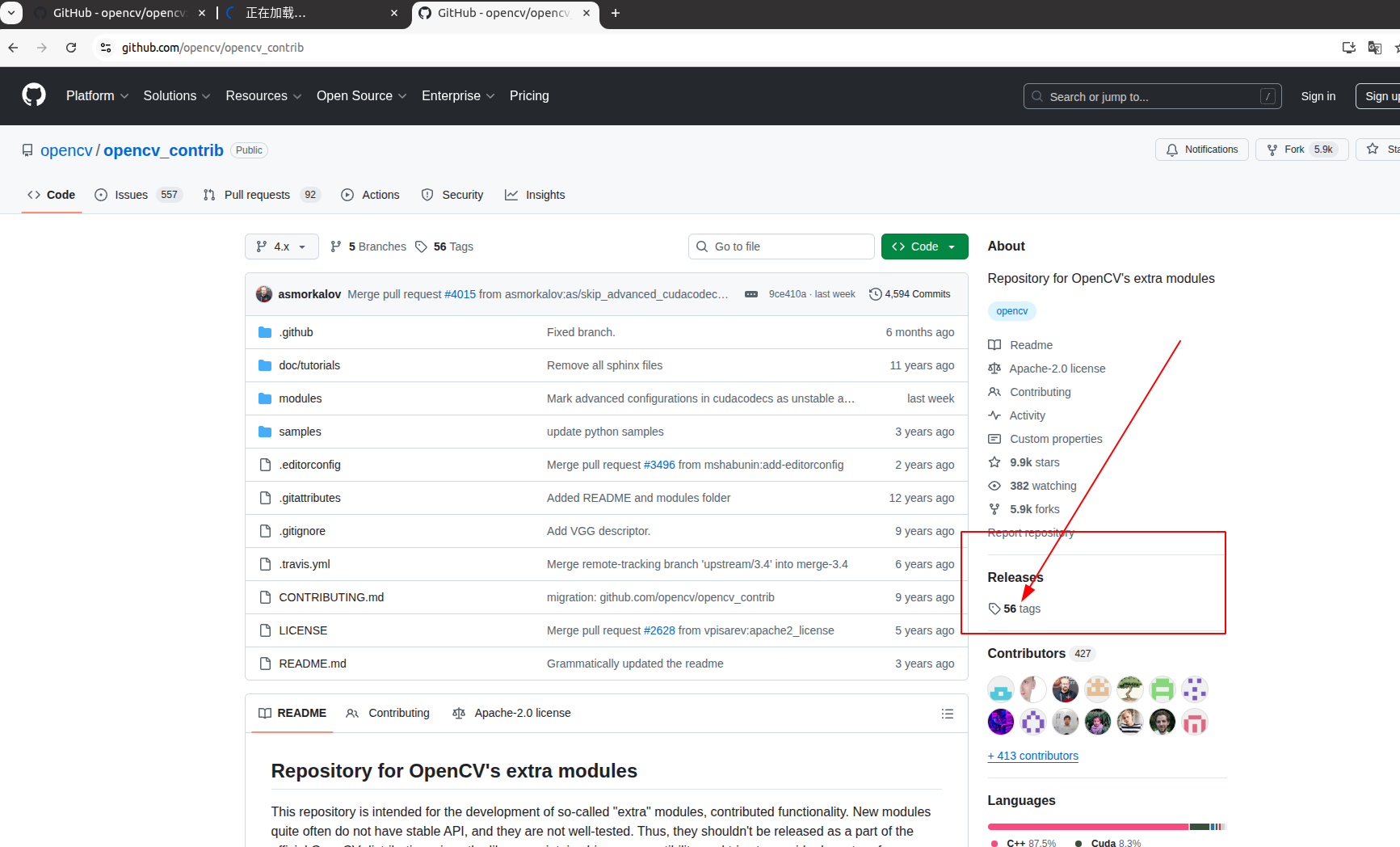This screenshot has width=1400, height=847.
Task: Click the commit message ellipsis expander icon
Action: coord(751,294)
